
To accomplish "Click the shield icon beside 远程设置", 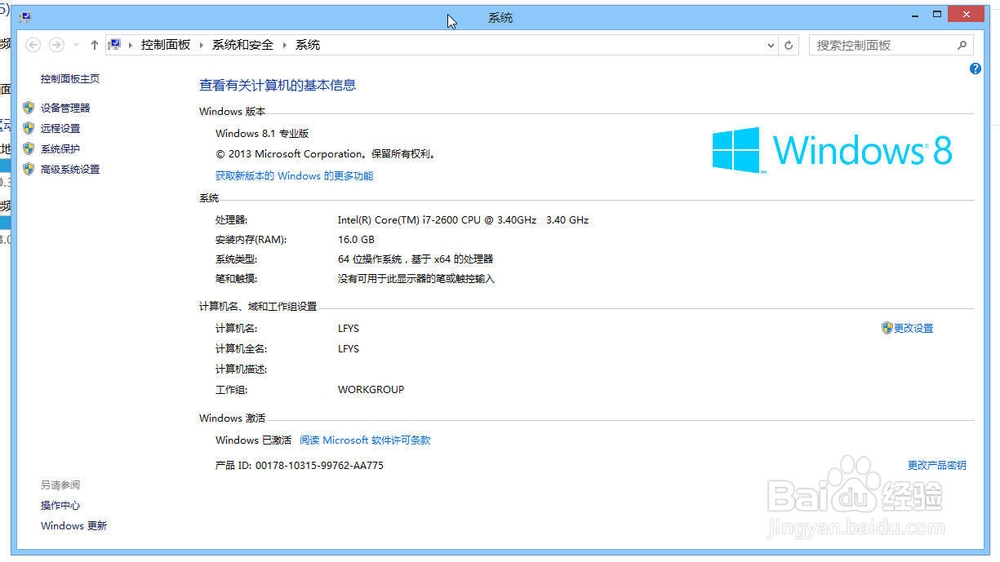I will (29, 128).
